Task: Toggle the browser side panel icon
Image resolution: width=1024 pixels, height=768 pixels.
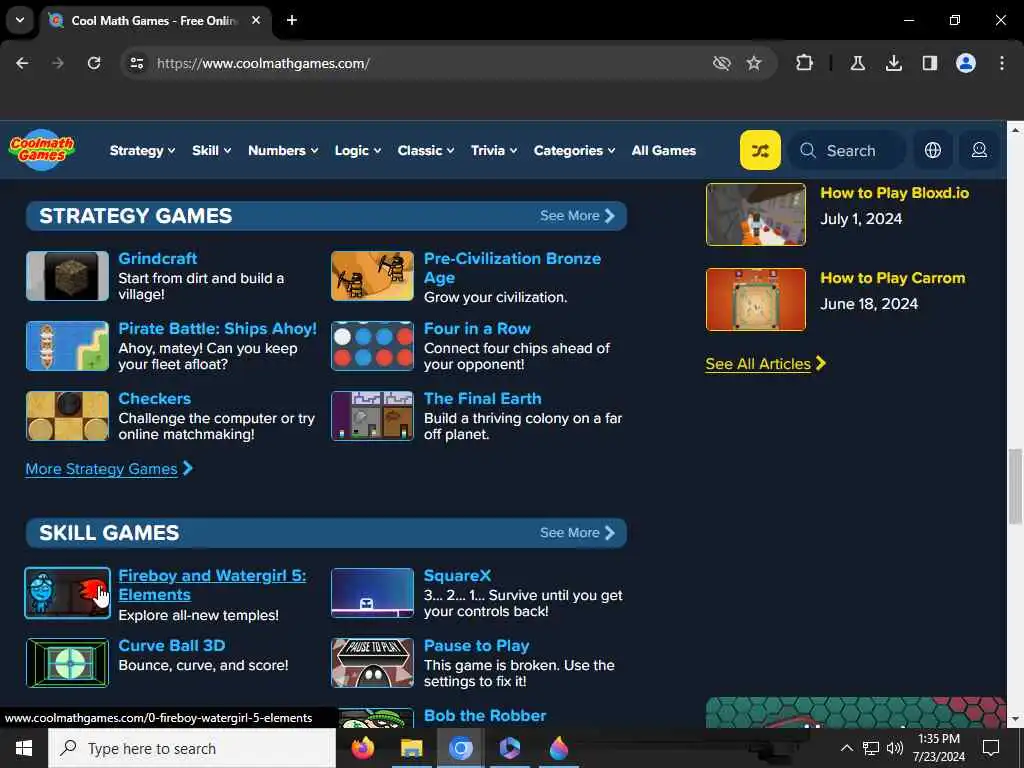Action: 930,63
